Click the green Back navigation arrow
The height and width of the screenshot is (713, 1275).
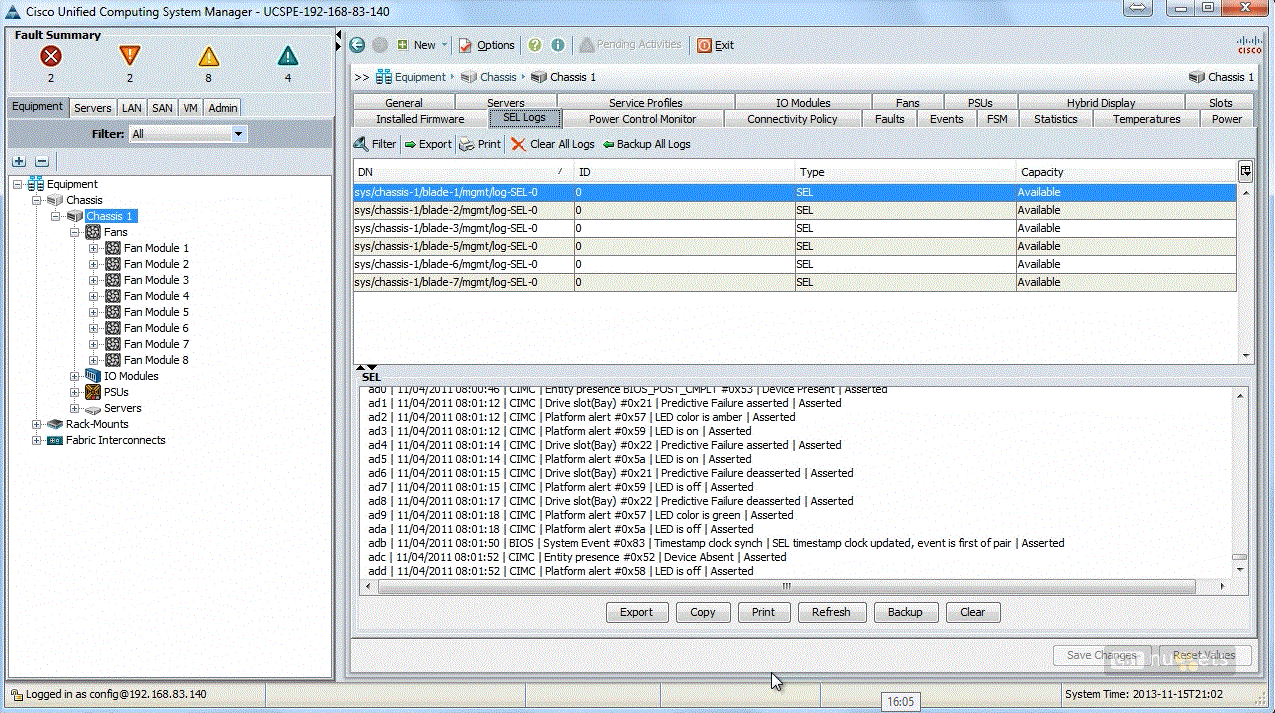(x=358, y=45)
